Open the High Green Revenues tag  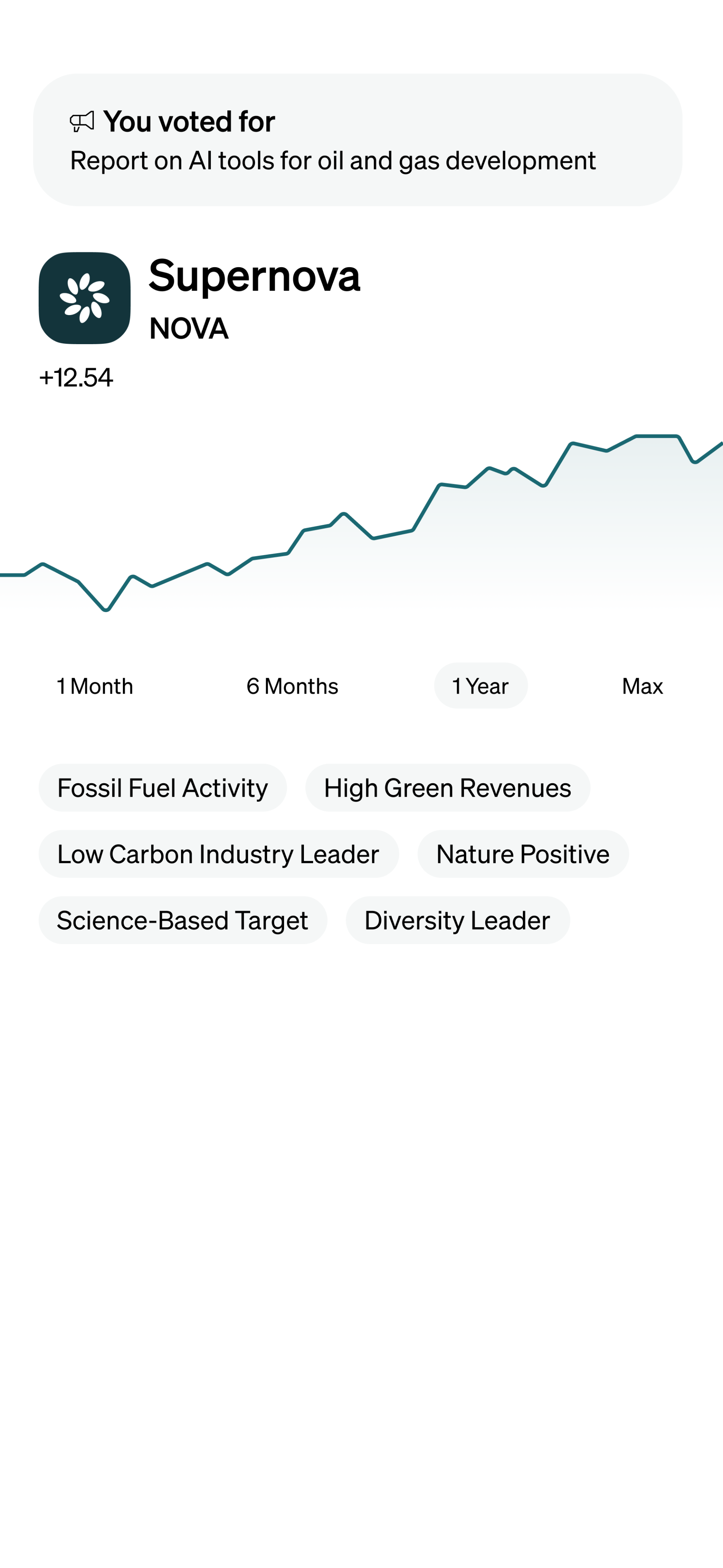tap(447, 788)
